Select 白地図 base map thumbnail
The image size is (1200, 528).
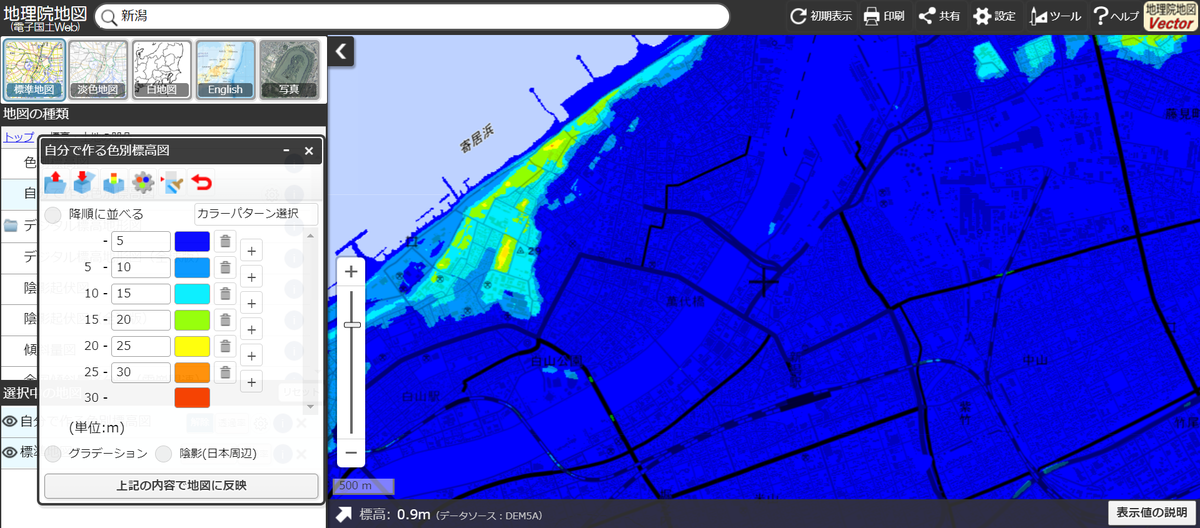162,70
